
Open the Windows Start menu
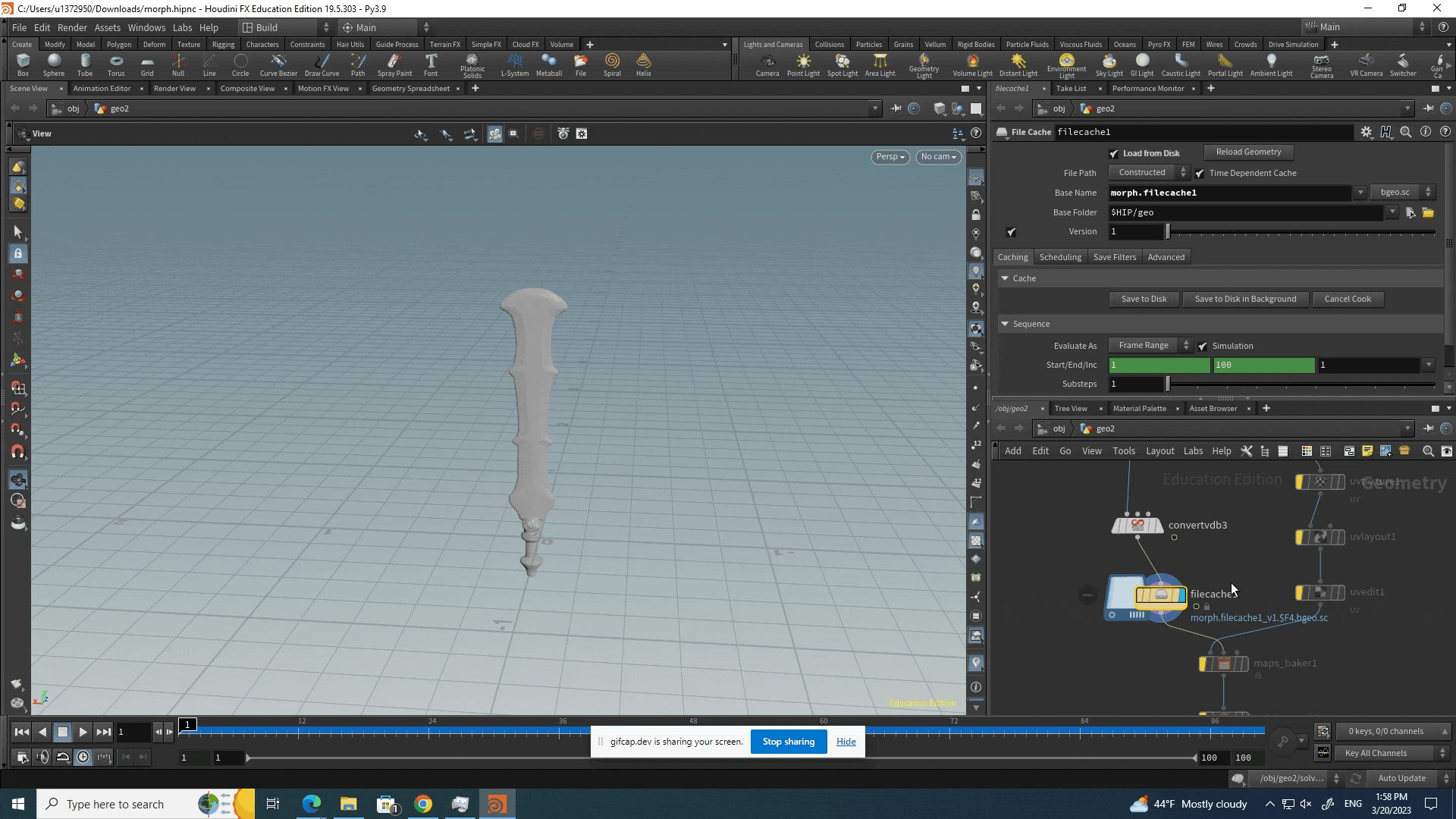click(x=18, y=804)
